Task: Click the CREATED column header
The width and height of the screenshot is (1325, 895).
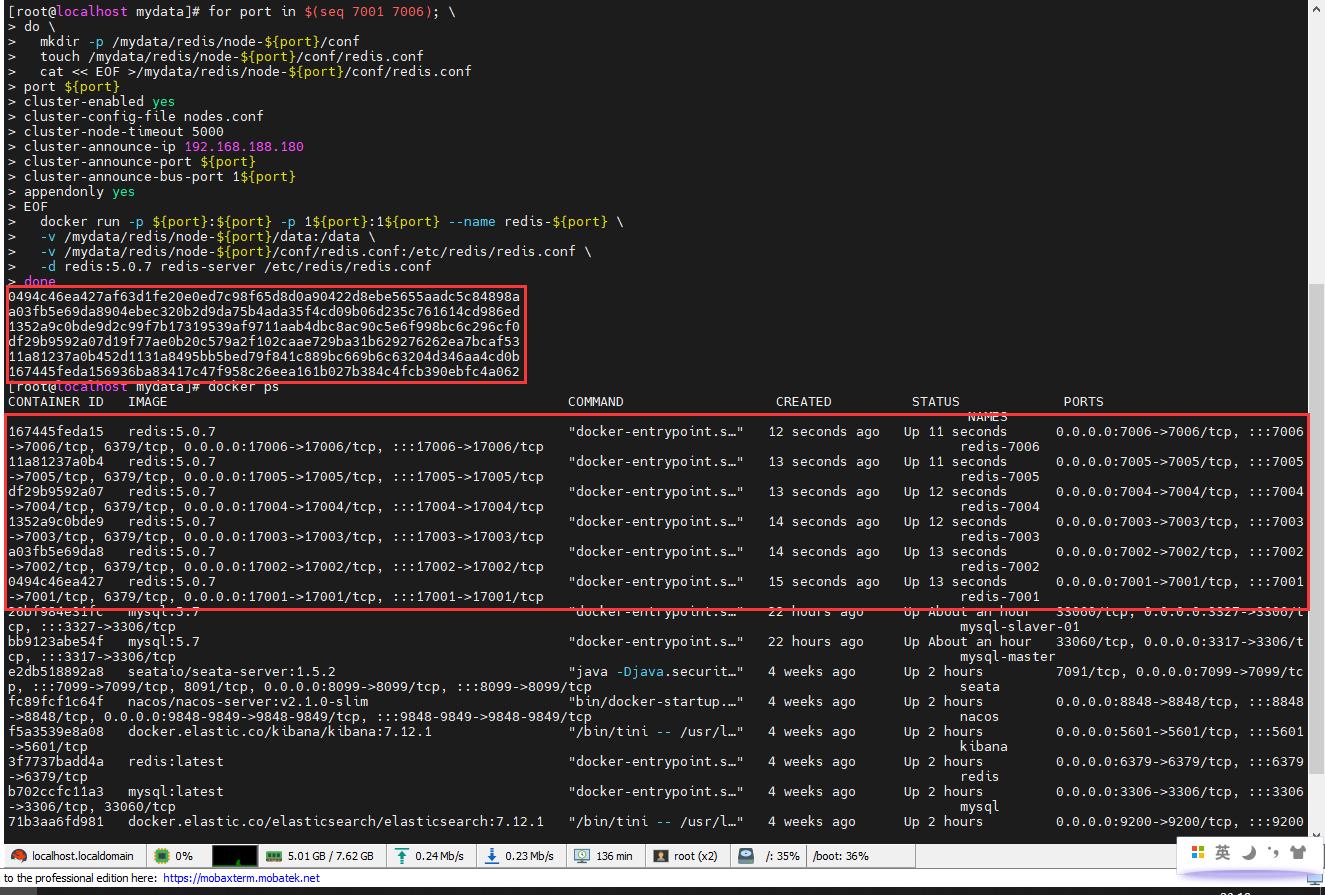Action: point(804,402)
